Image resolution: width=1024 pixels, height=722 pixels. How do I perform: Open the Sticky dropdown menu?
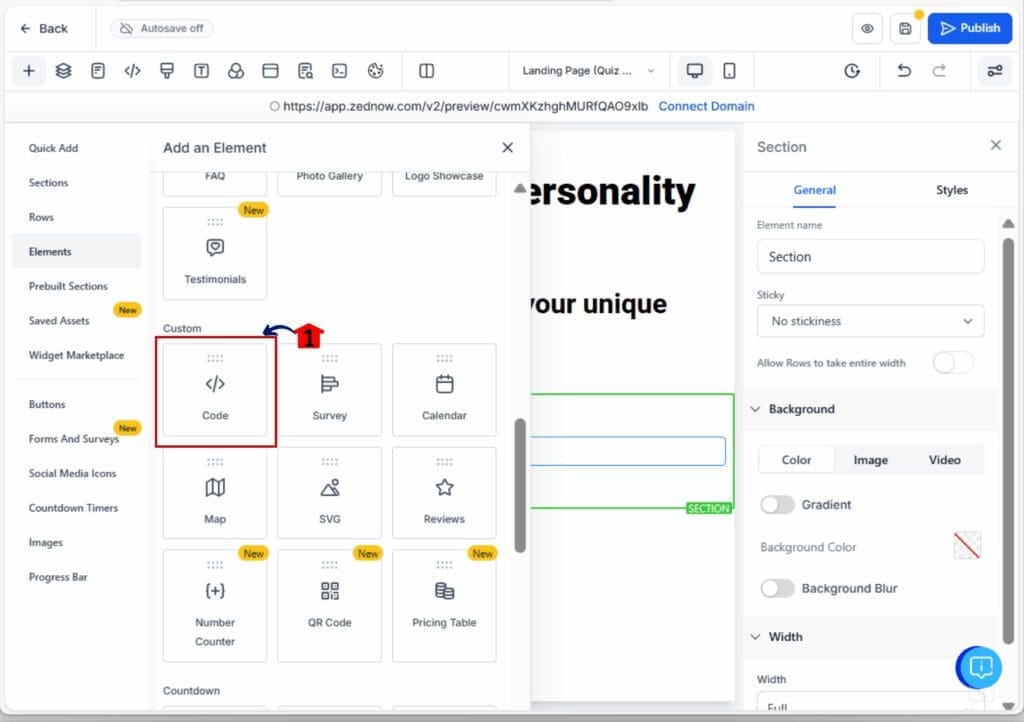tap(870, 321)
